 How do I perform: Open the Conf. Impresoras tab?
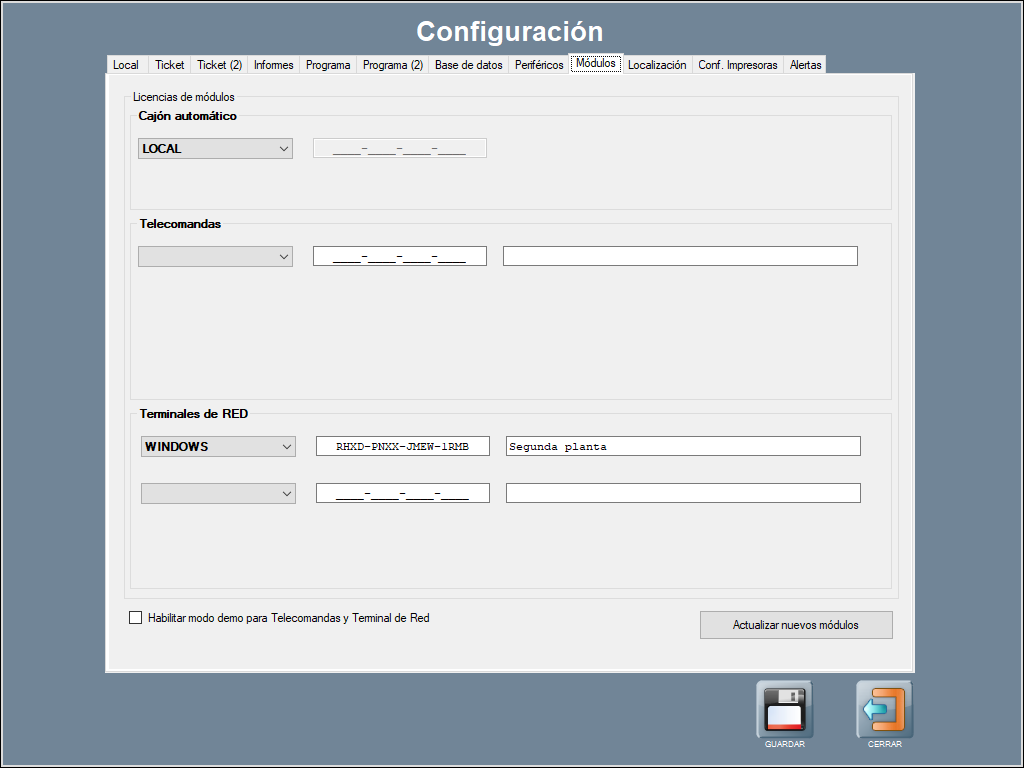click(737, 65)
